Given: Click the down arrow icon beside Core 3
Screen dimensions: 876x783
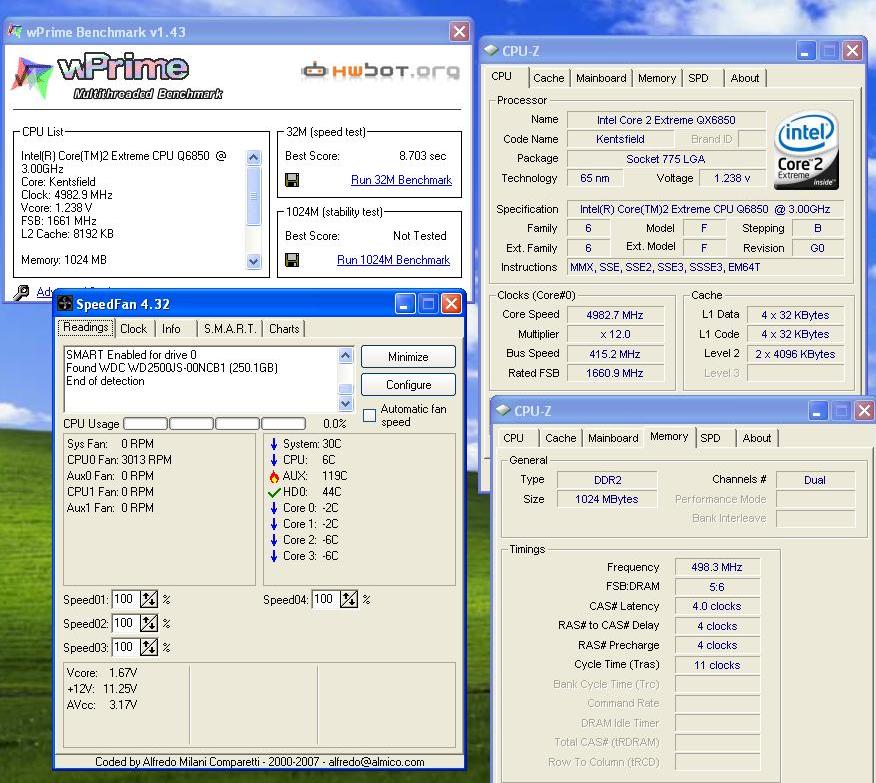Looking at the screenshot, I should click(274, 556).
